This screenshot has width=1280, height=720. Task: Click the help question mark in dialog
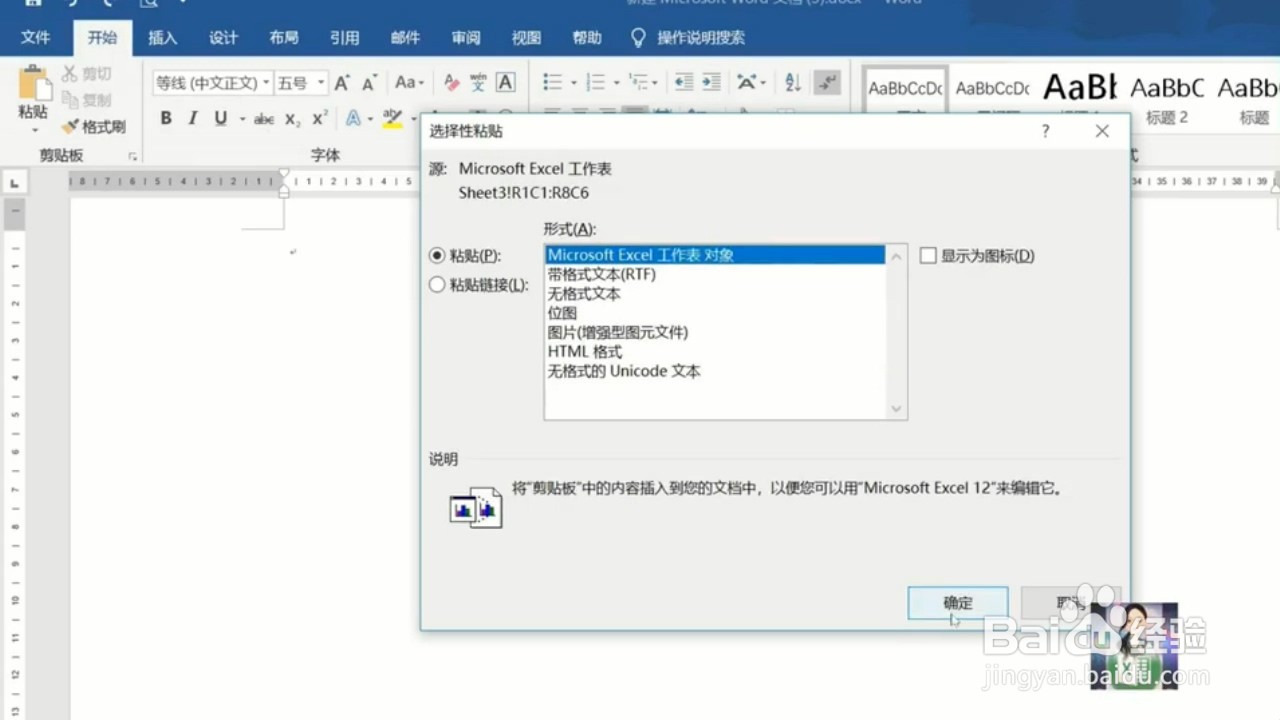click(1045, 131)
